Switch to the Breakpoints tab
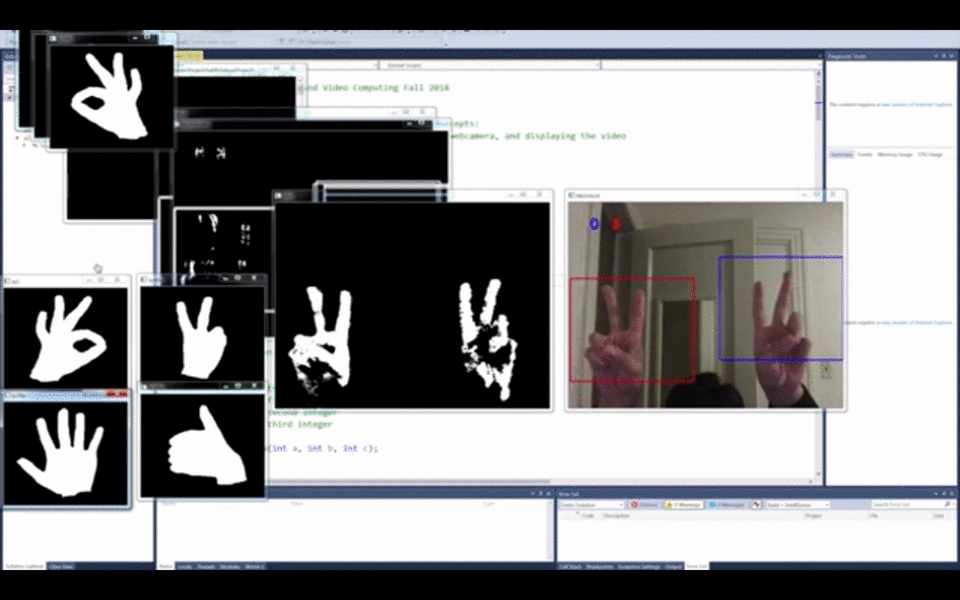960x600 pixels. tap(599, 566)
